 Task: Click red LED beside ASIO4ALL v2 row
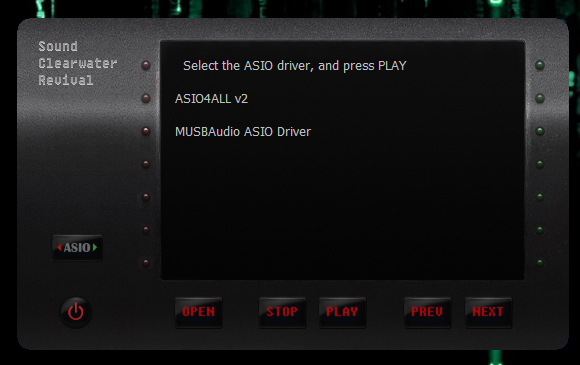click(x=146, y=98)
